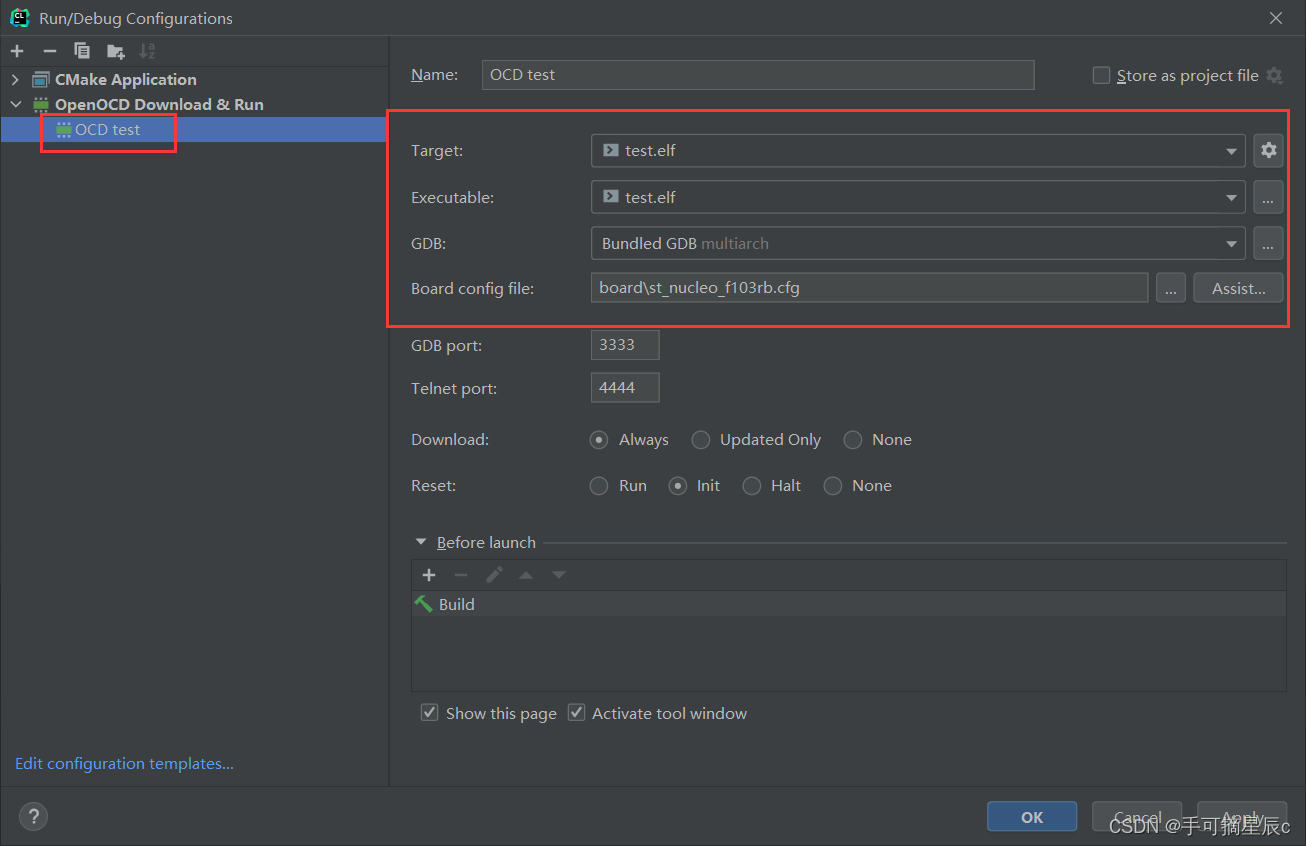Viewport: 1306px width, 846px height.
Task: Select the OCD test configuration
Action: [107, 130]
